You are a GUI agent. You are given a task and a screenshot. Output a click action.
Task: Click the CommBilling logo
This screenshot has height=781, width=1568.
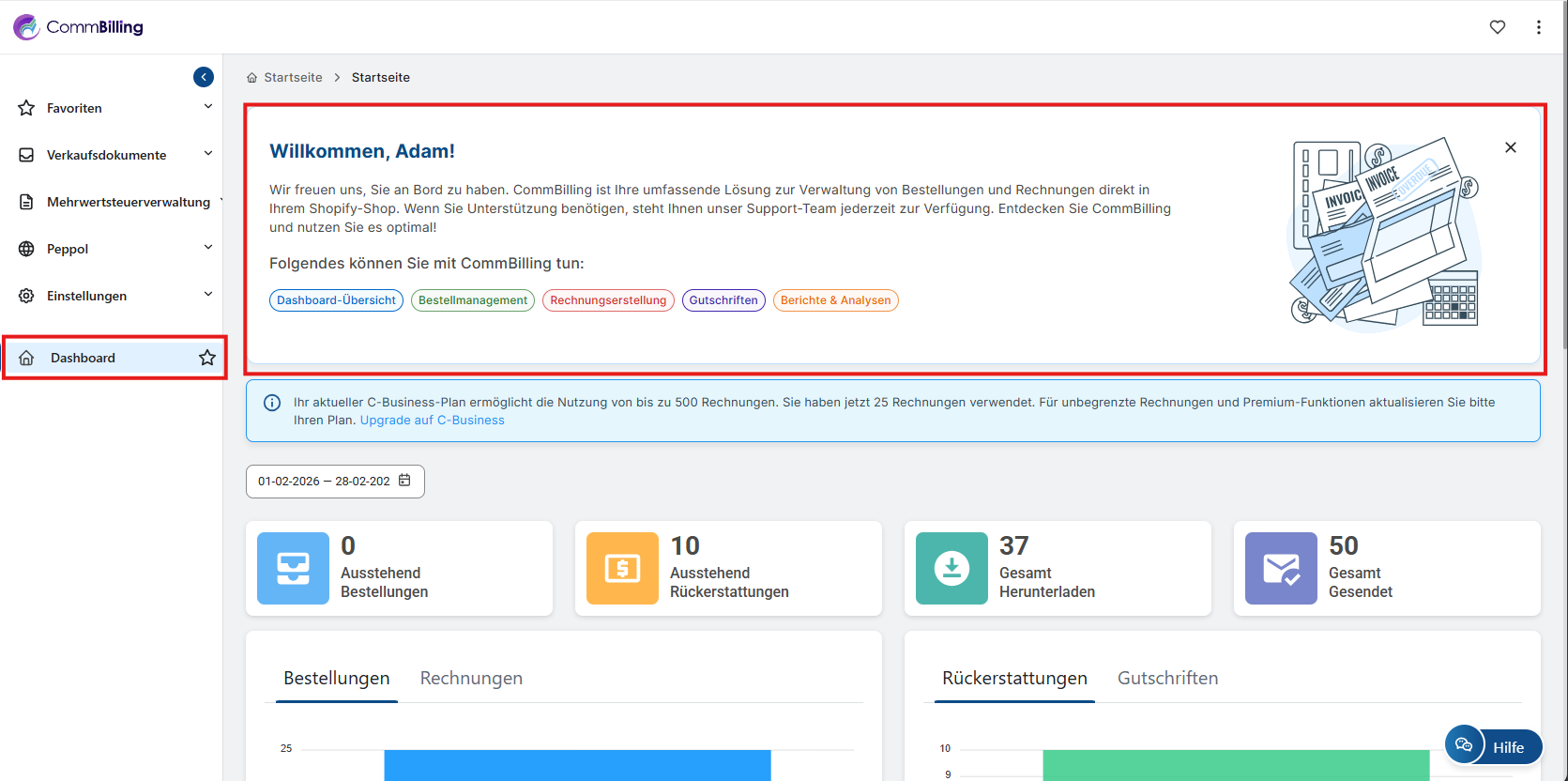(79, 27)
